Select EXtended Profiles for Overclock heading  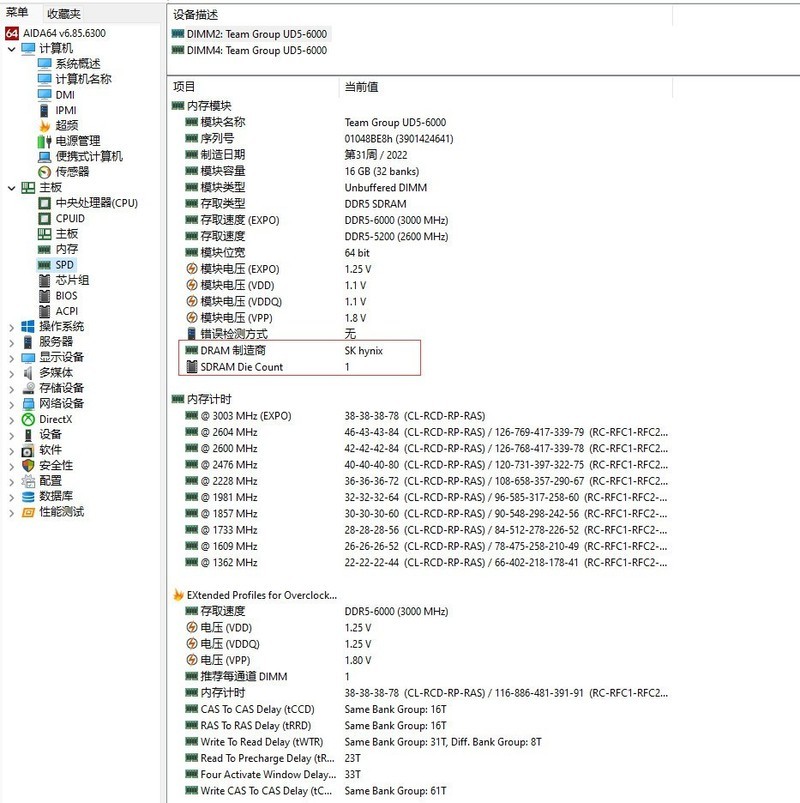click(255, 595)
